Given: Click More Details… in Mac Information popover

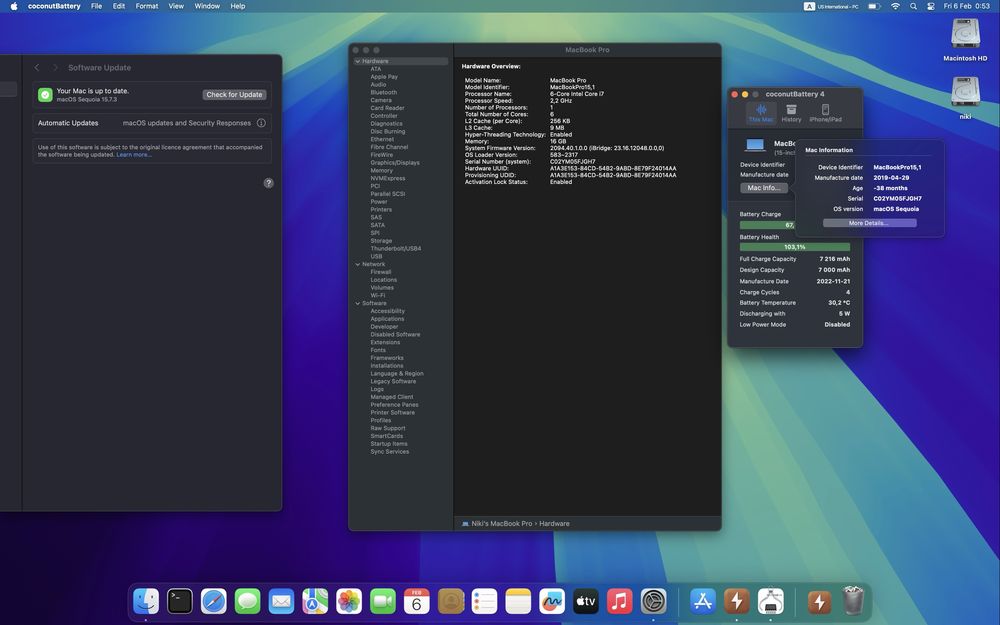Looking at the screenshot, I should coord(869,223).
